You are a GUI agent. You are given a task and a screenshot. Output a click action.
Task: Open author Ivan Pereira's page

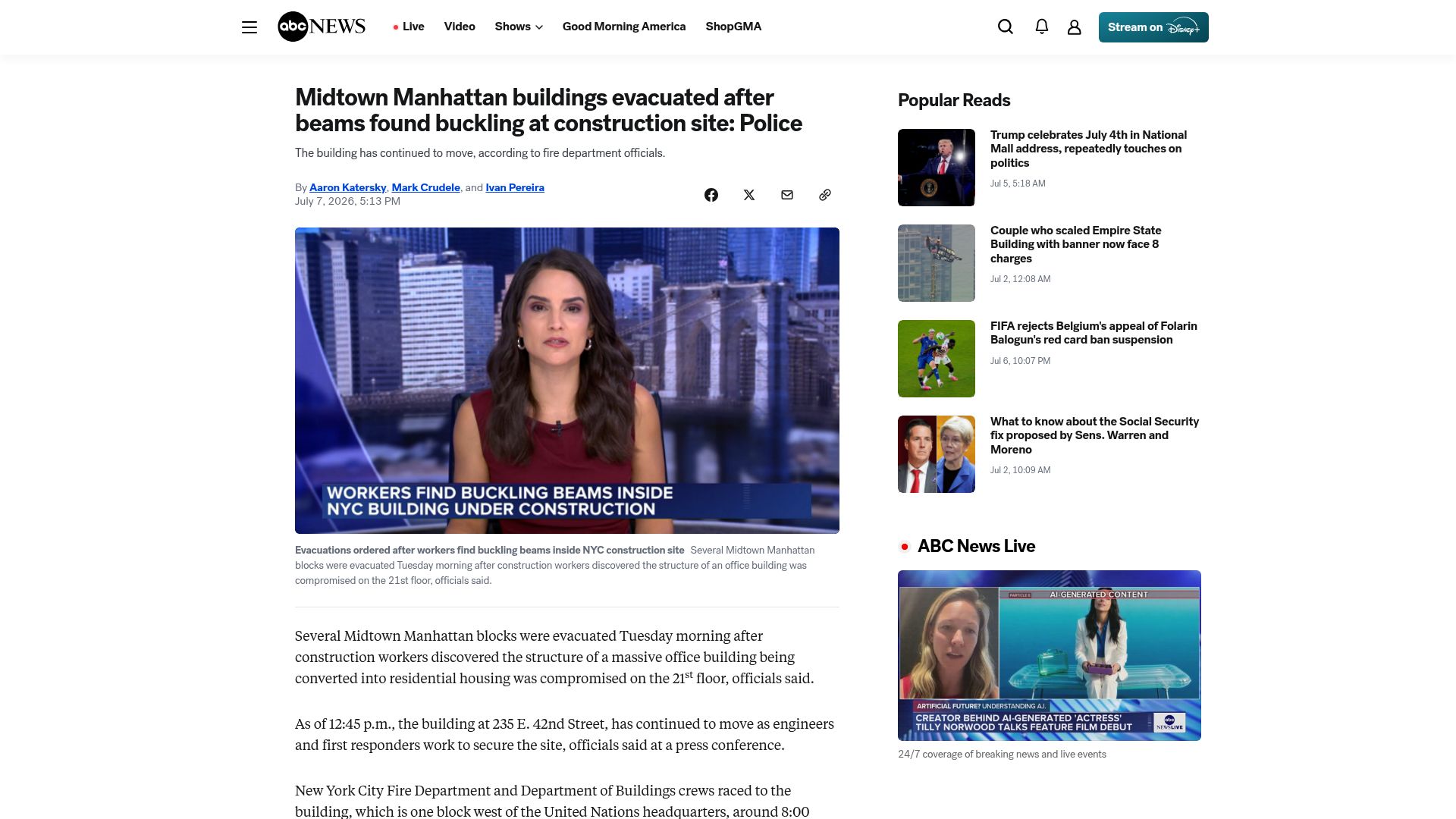click(x=515, y=187)
